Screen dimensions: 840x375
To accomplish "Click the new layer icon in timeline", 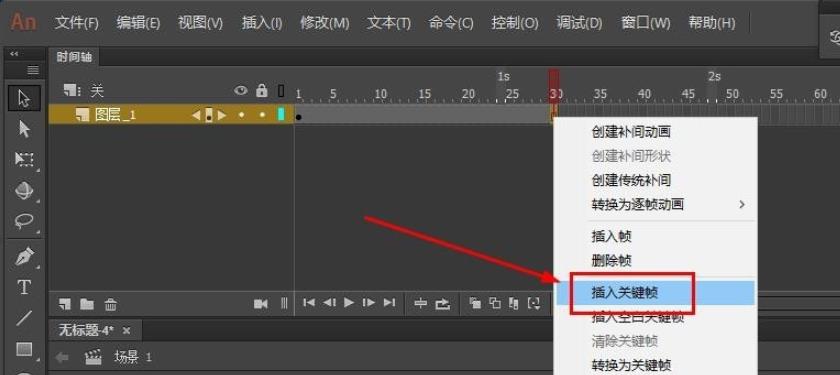I will 65,304.
